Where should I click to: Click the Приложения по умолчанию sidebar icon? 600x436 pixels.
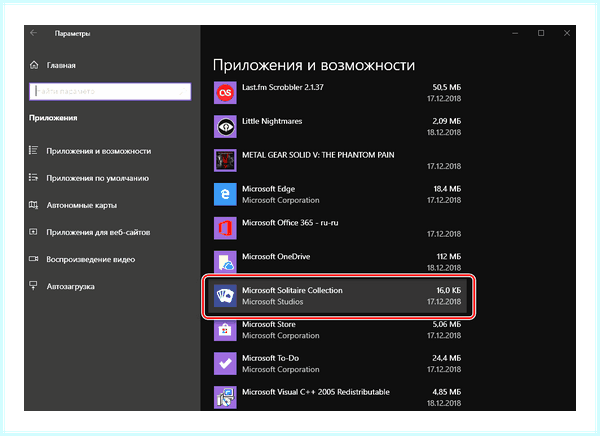(x=33, y=178)
